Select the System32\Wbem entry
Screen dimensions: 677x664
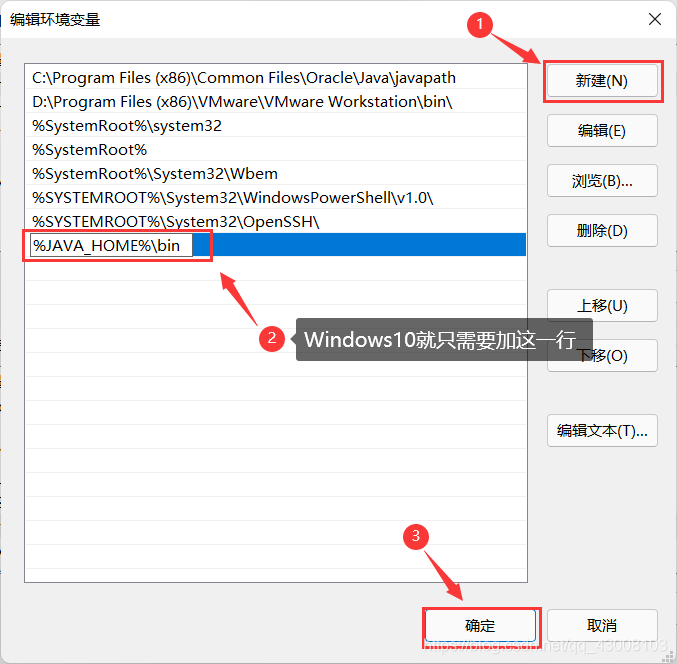(275, 174)
